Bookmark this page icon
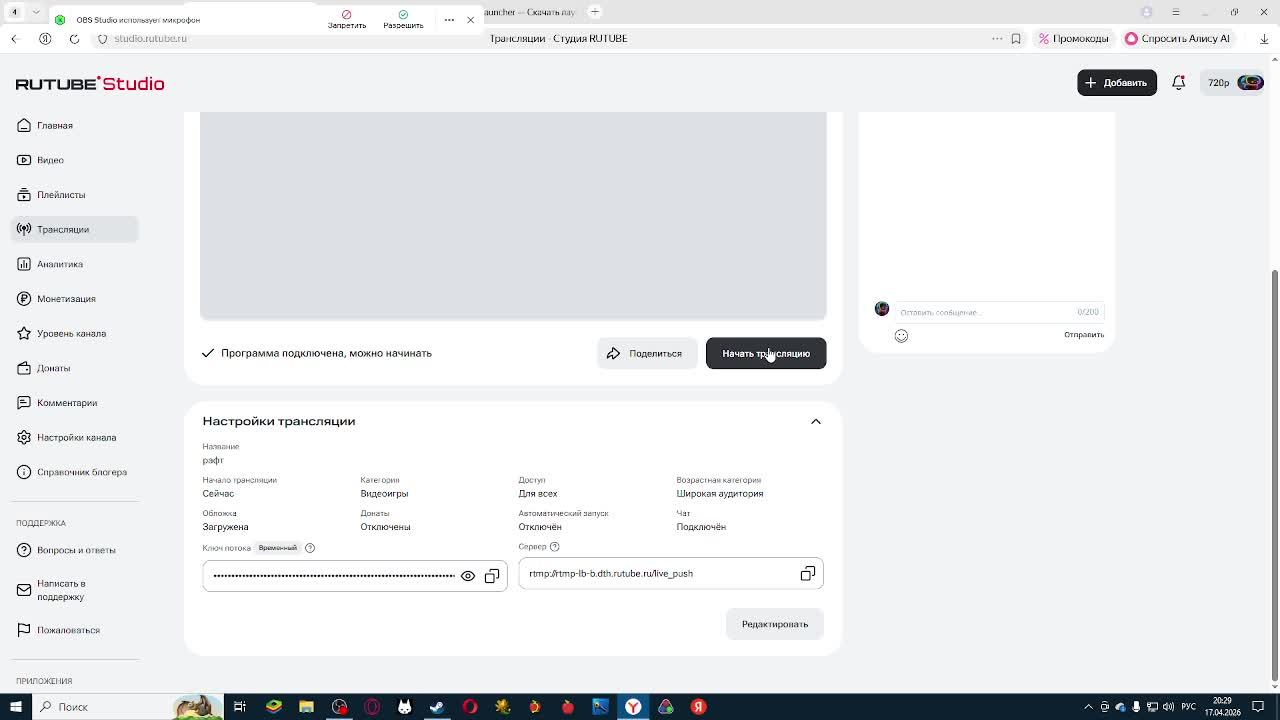Screen dimensions: 1280x720 (1016, 39)
